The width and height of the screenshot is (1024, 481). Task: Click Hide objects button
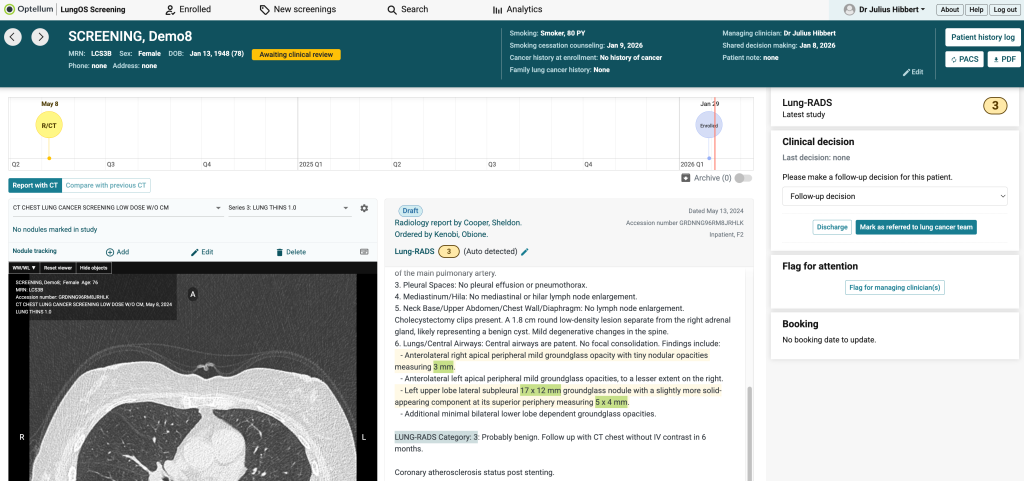coord(93,268)
